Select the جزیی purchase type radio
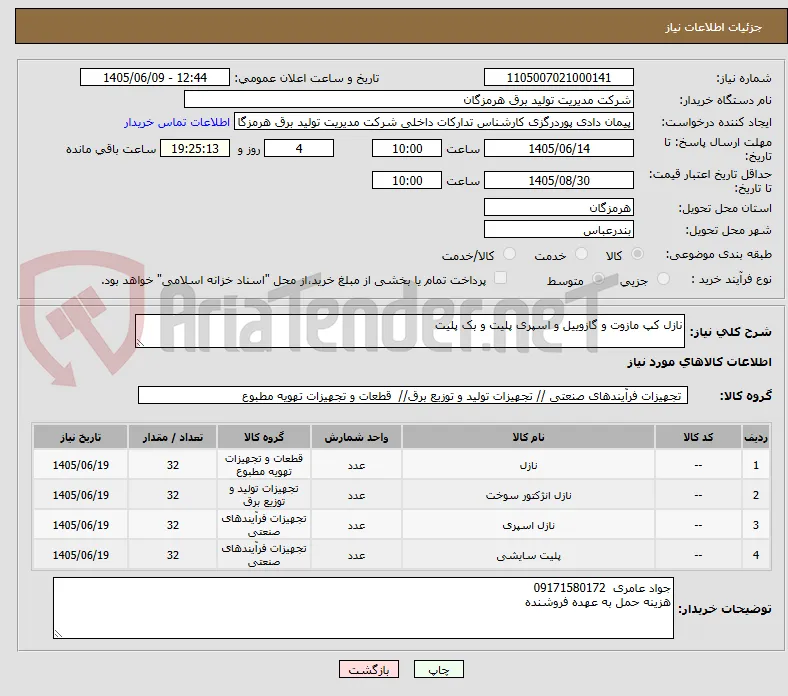Viewport: 788px width, 696px height. [x=663, y=278]
